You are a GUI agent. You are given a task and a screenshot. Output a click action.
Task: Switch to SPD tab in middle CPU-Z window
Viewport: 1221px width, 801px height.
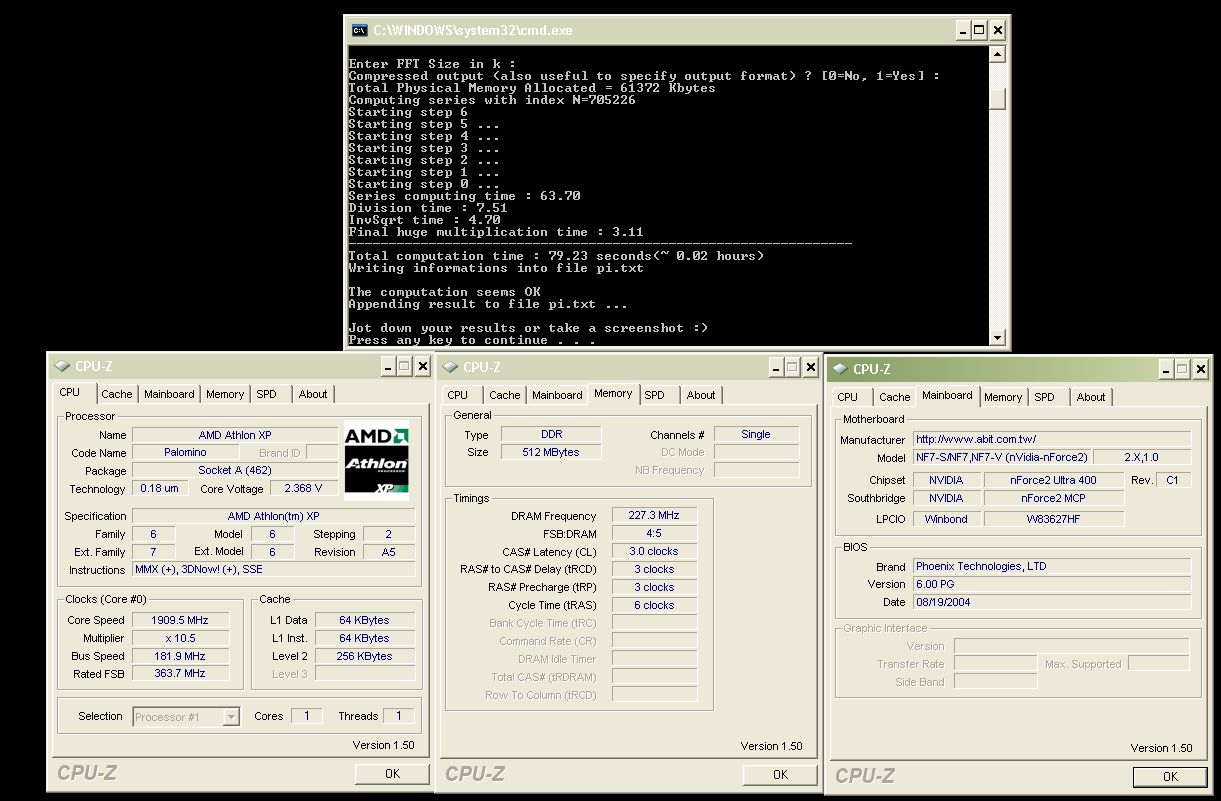click(x=655, y=395)
